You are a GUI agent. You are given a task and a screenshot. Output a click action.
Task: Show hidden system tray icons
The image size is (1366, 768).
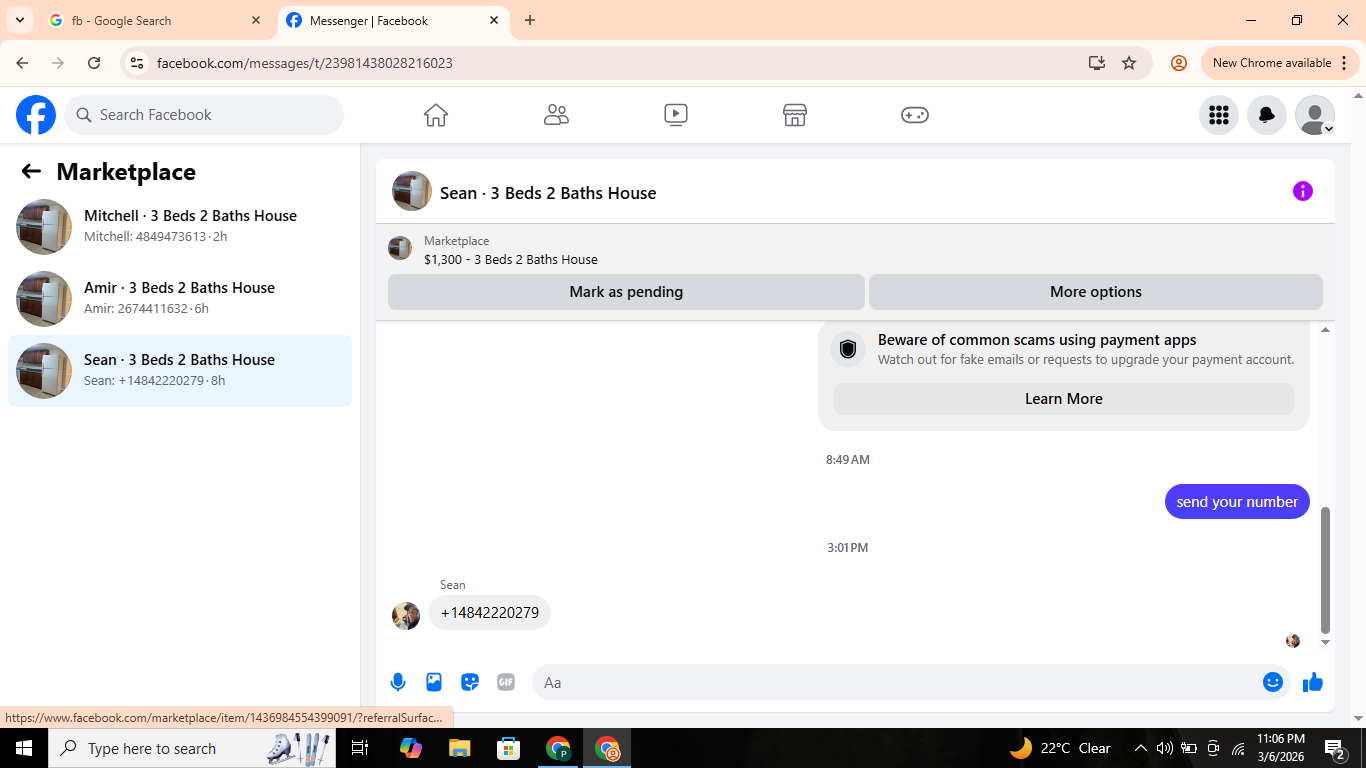[1140, 748]
